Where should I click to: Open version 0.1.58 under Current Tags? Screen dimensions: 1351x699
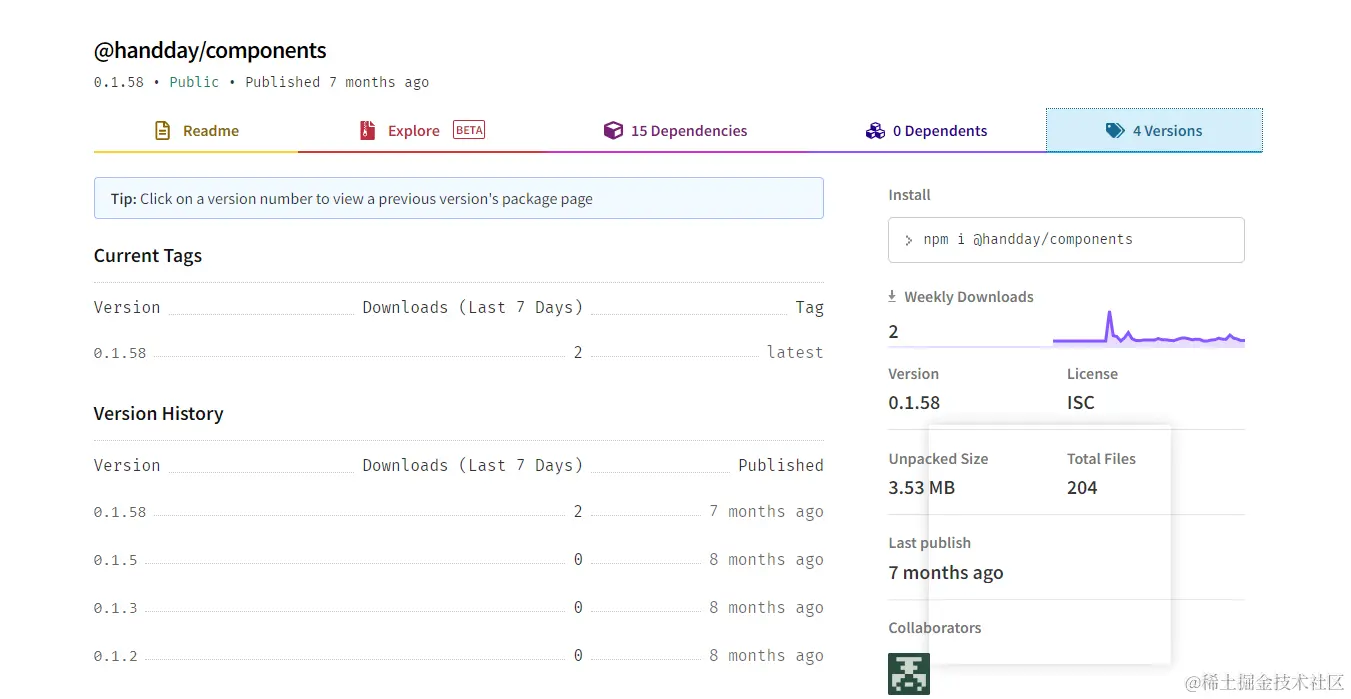click(x=120, y=353)
